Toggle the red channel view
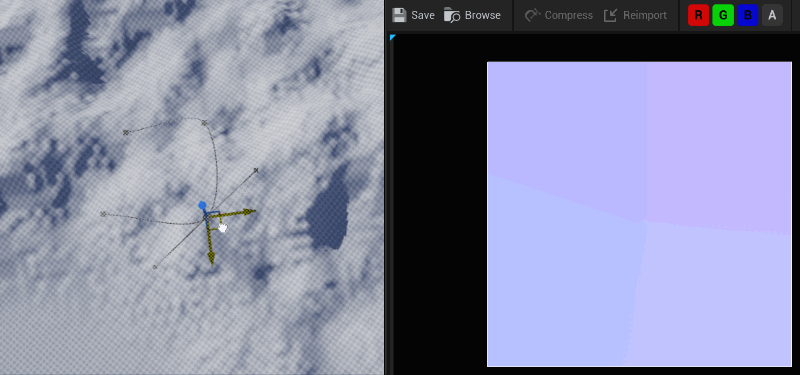The height and width of the screenshot is (375, 800). pyautogui.click(x=698, y=15)
